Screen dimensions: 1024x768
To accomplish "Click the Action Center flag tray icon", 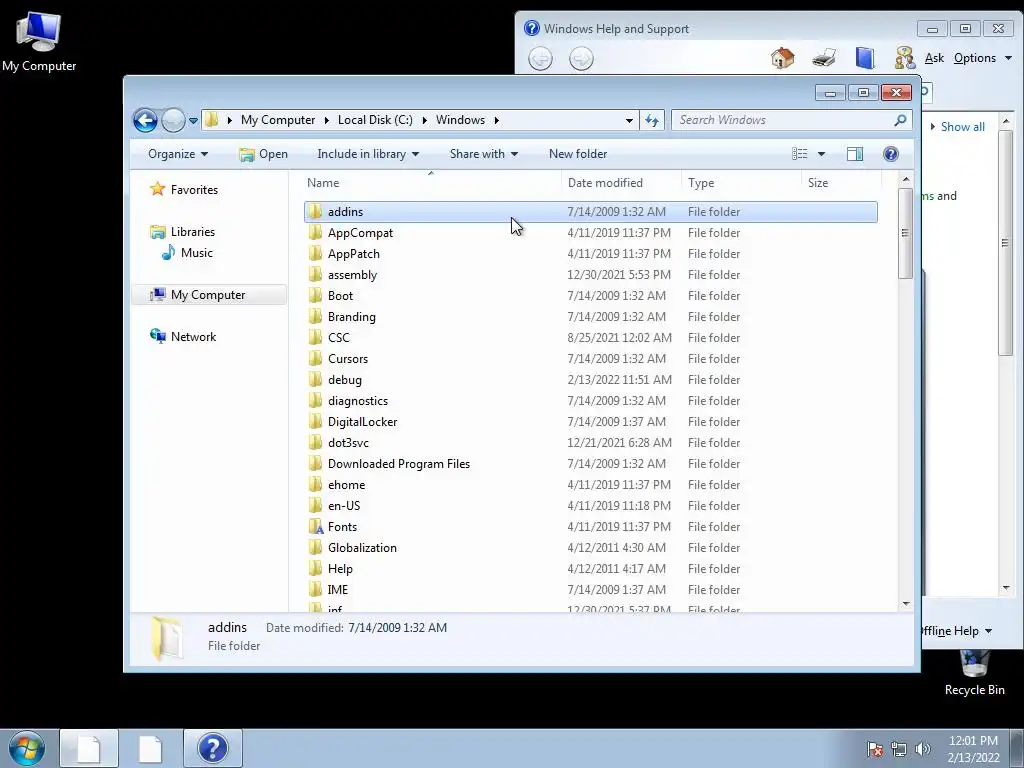I will coord(875,749).
